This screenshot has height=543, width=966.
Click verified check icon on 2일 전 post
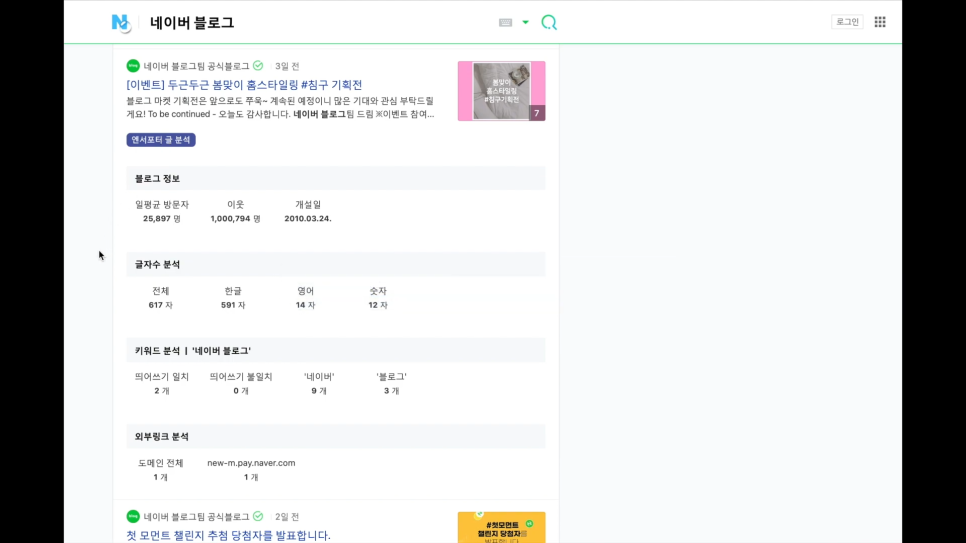click(x=258, y=516)
